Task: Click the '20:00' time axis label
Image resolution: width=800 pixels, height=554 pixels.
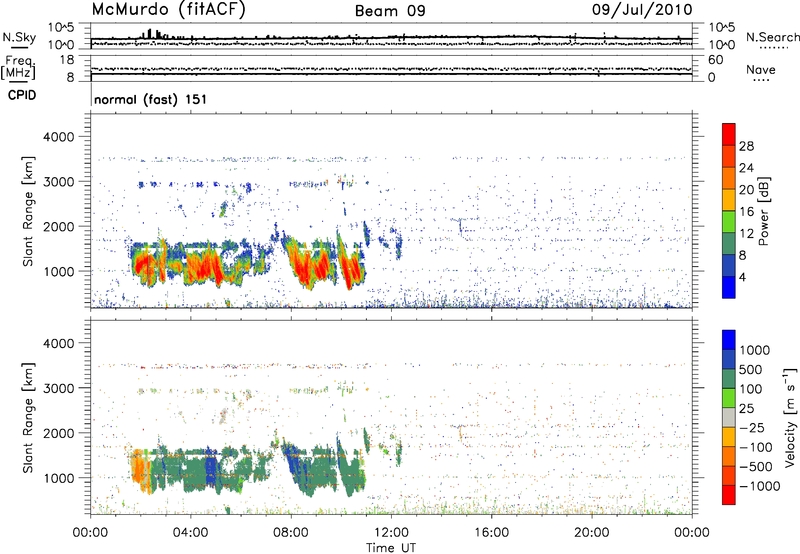Action: pos(591,532)
